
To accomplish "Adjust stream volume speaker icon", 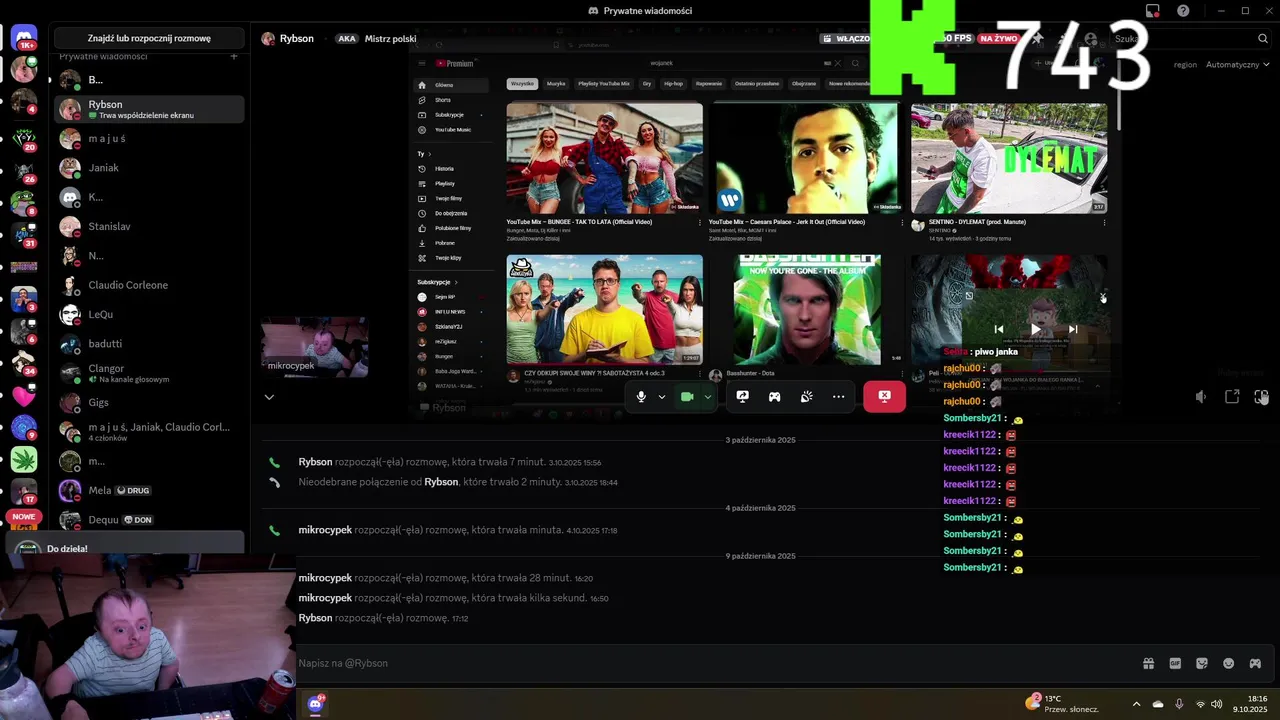I will coord(1201,397).
